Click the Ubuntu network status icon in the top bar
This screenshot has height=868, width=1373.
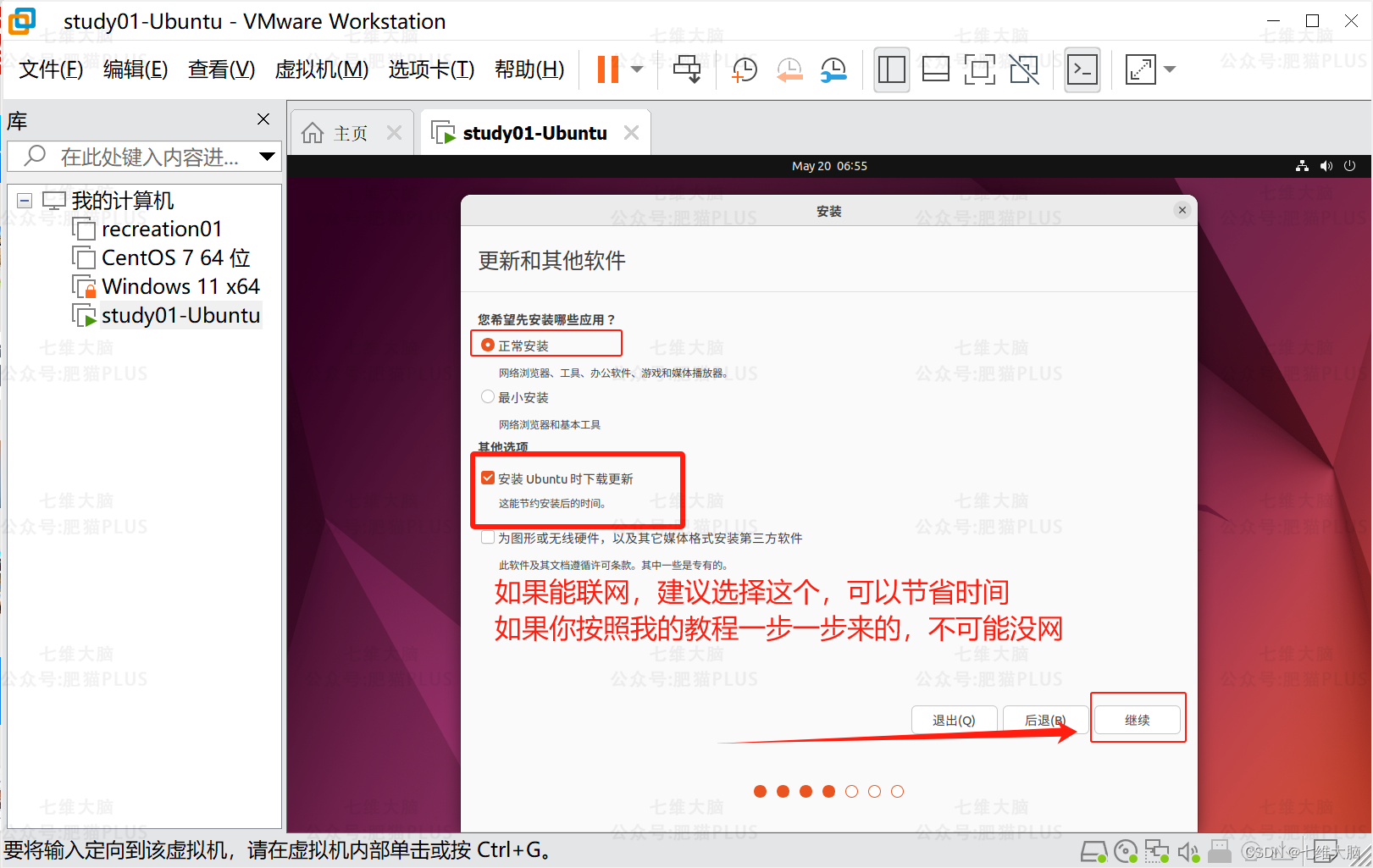(1302, 166)
